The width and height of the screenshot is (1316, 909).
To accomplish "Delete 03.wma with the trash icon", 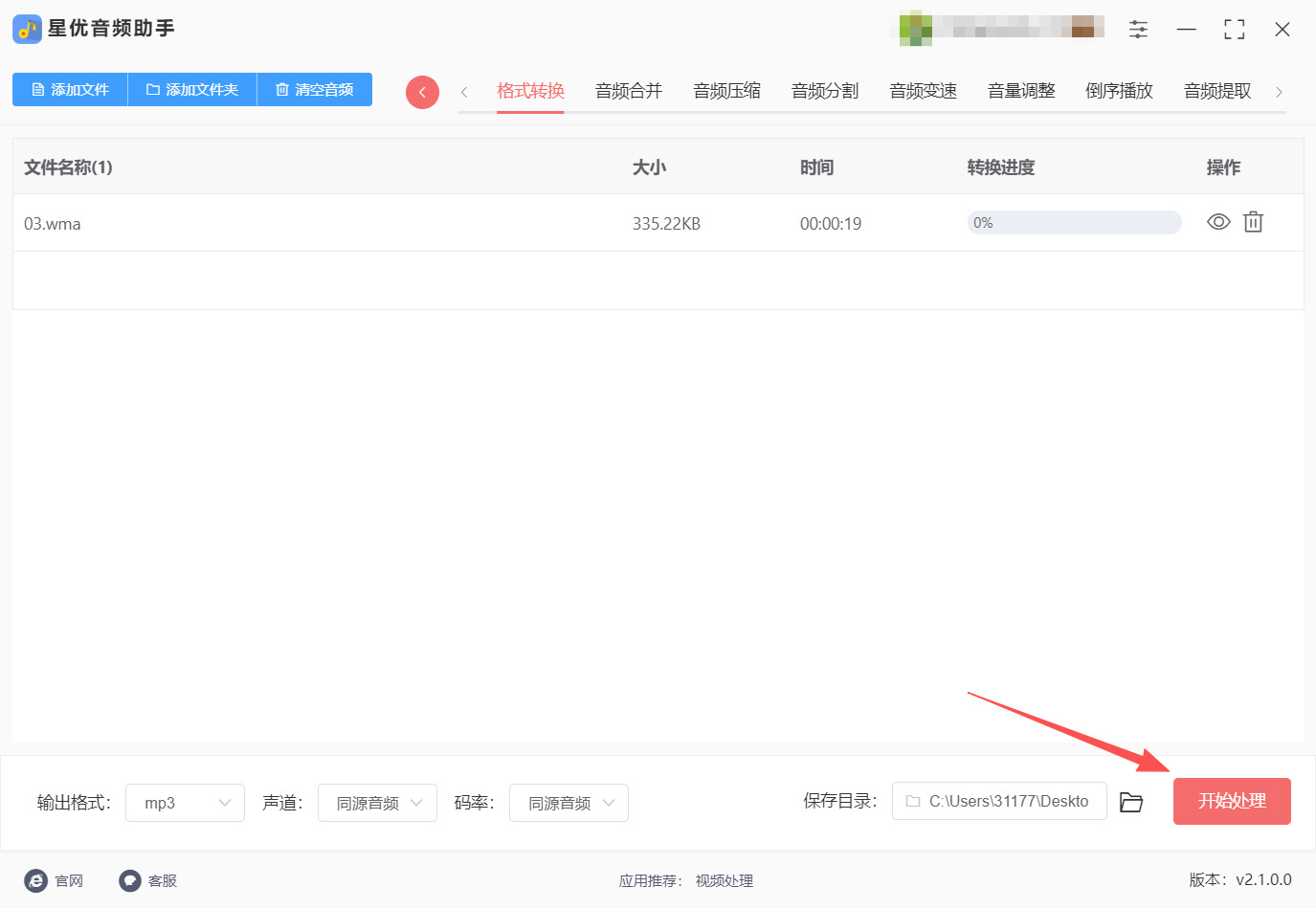I will (1253, 222).
